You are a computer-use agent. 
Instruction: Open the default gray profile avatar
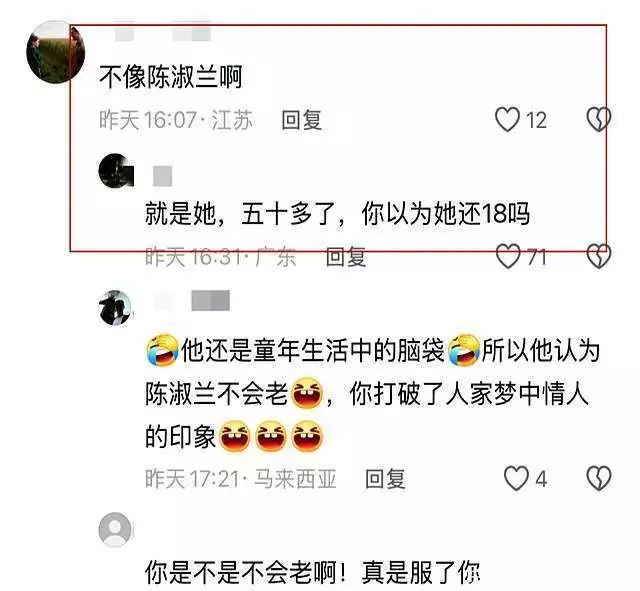[116, 529]
